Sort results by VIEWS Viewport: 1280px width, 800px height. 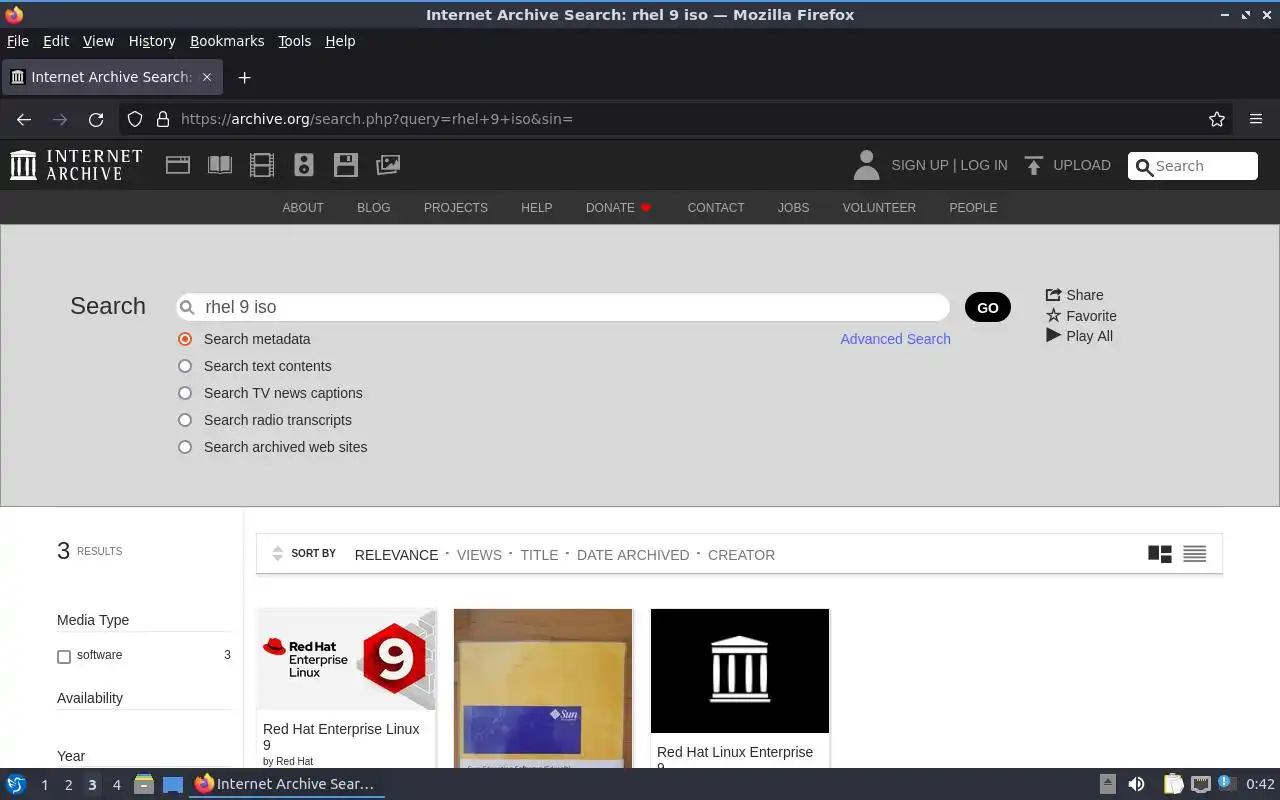(x=479, y=555)
